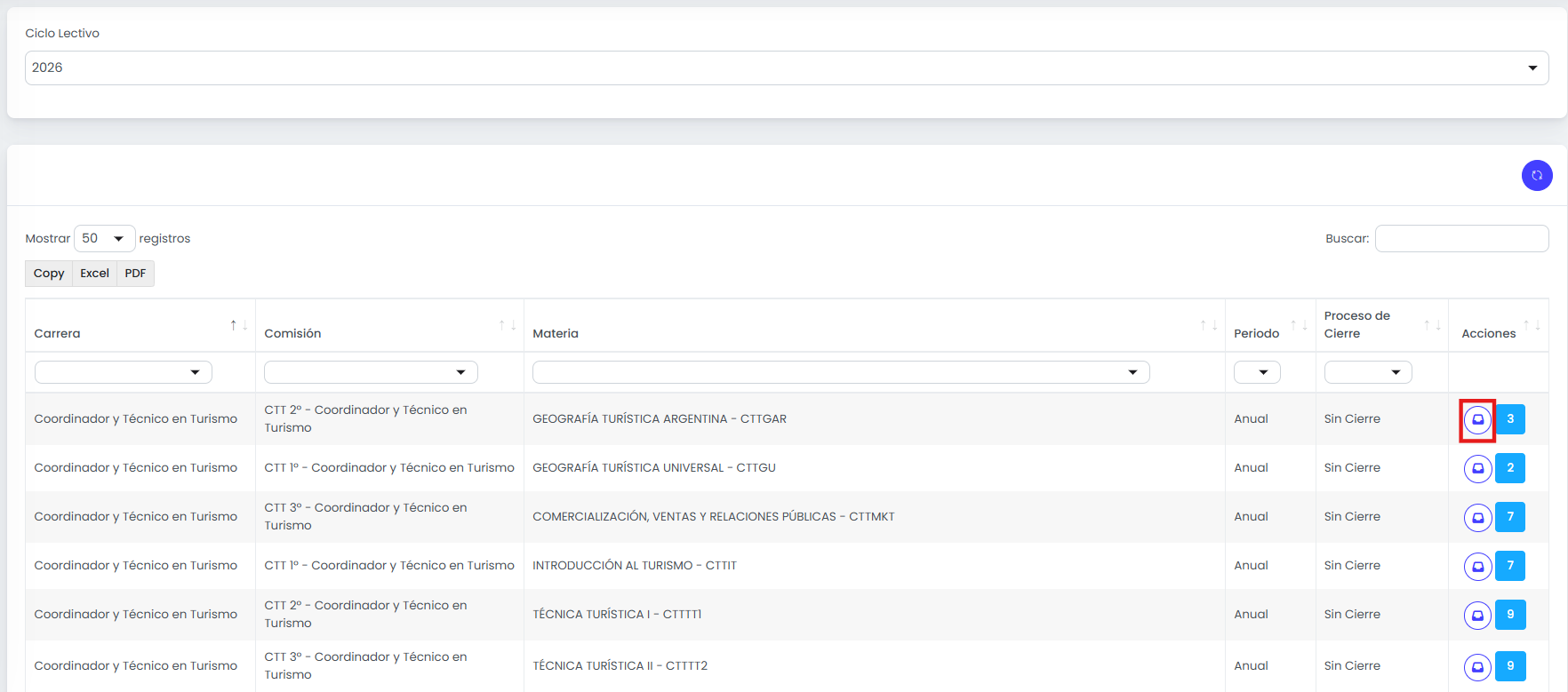The height and width of the screenshot is (692, 1568).
Task: Open action icon for TÉCNICA TURÍSTICA II row
Action: point(1477,666)
